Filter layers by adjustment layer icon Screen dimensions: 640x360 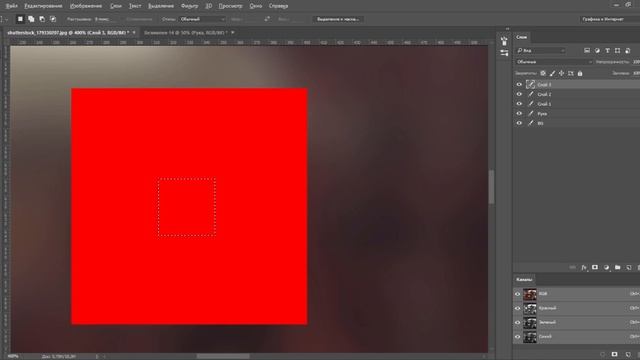tap(597, 51)
